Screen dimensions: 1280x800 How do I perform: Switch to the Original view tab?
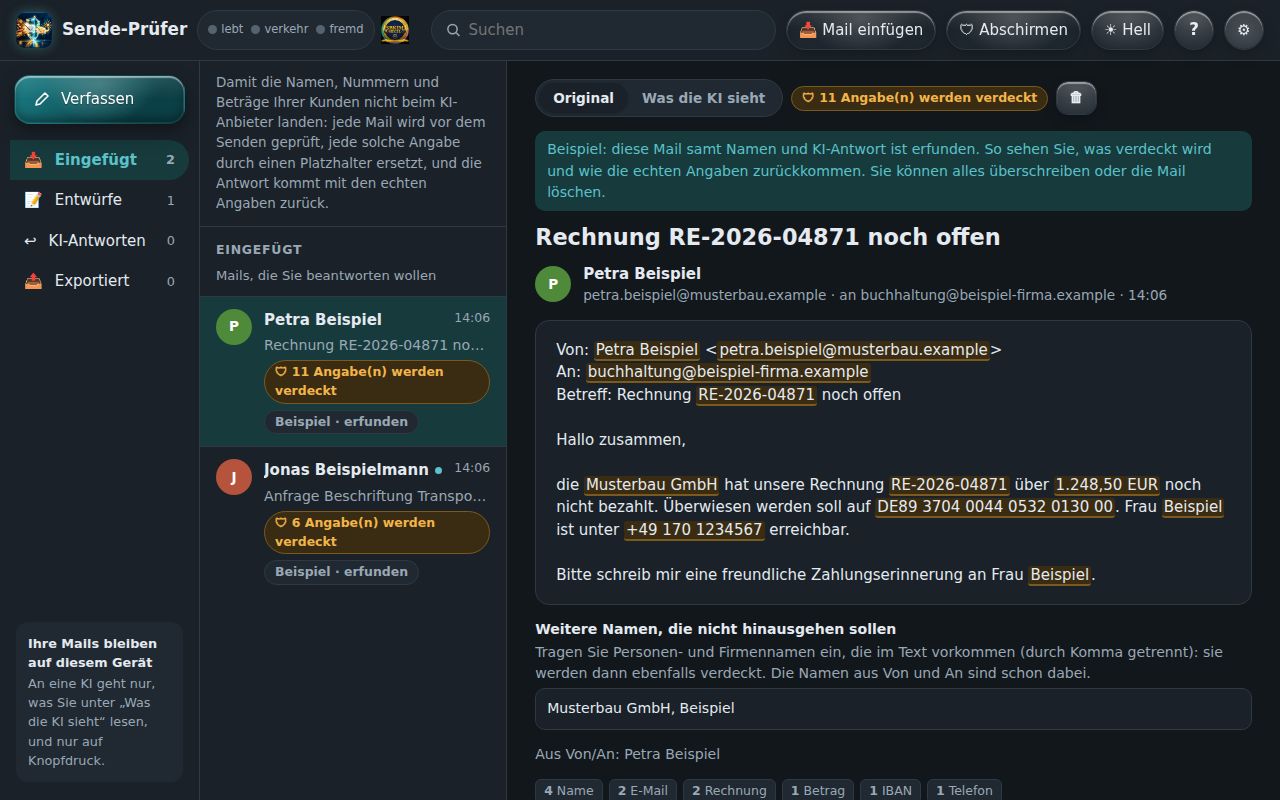tap(583, 98)
